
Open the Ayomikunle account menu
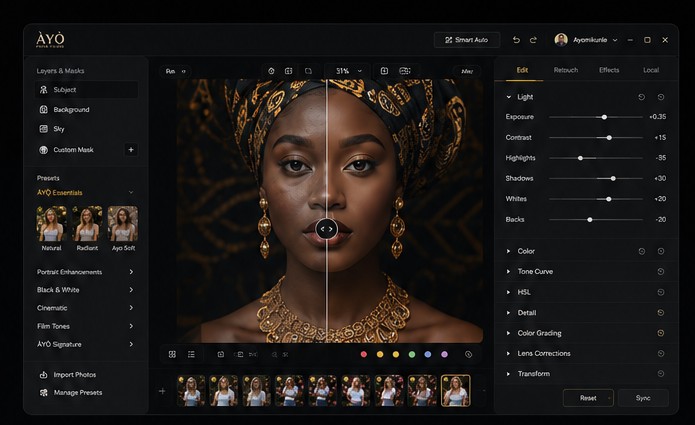coord(586,40)
